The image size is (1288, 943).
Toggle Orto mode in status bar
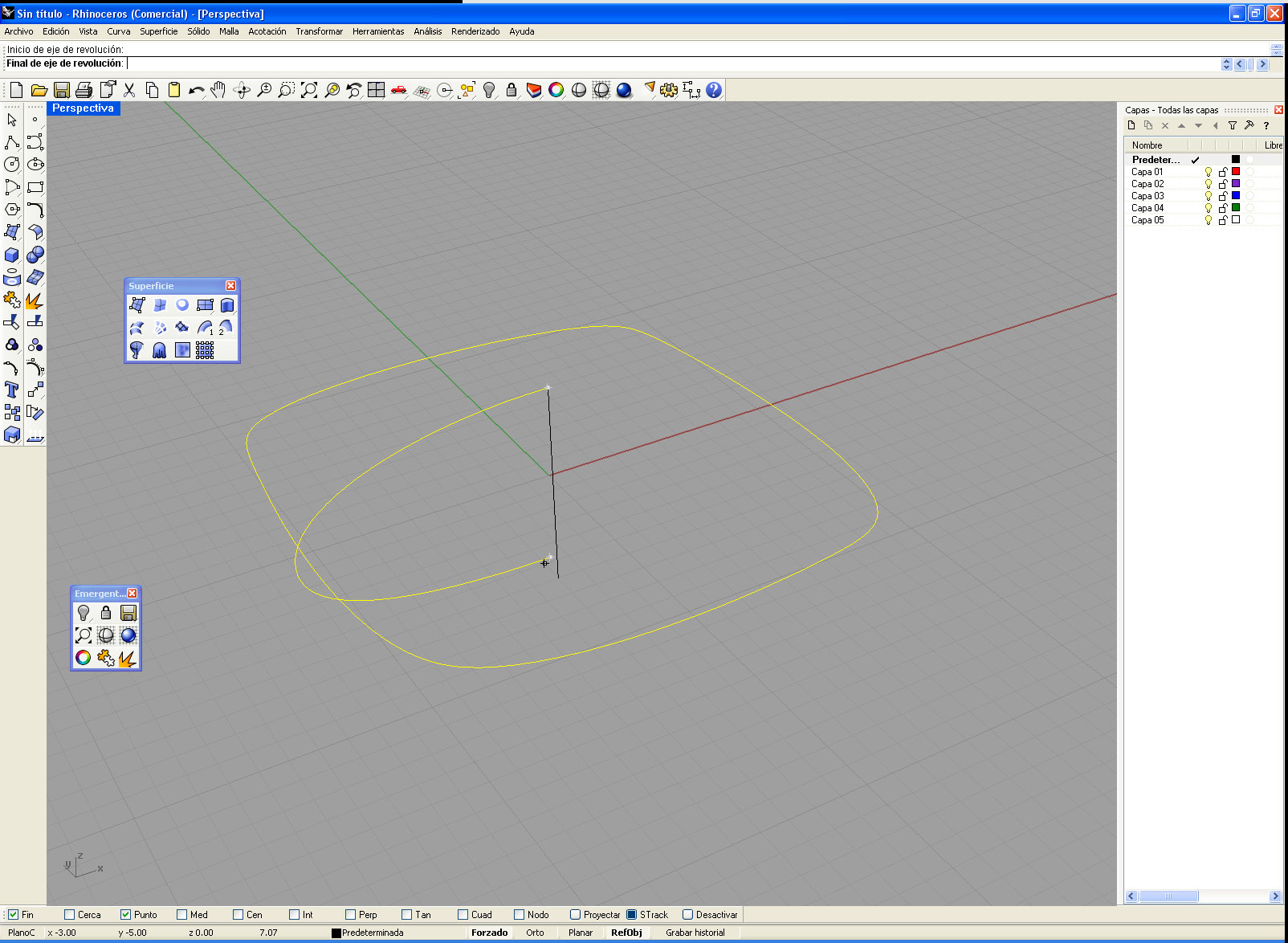tap(535, 933)
